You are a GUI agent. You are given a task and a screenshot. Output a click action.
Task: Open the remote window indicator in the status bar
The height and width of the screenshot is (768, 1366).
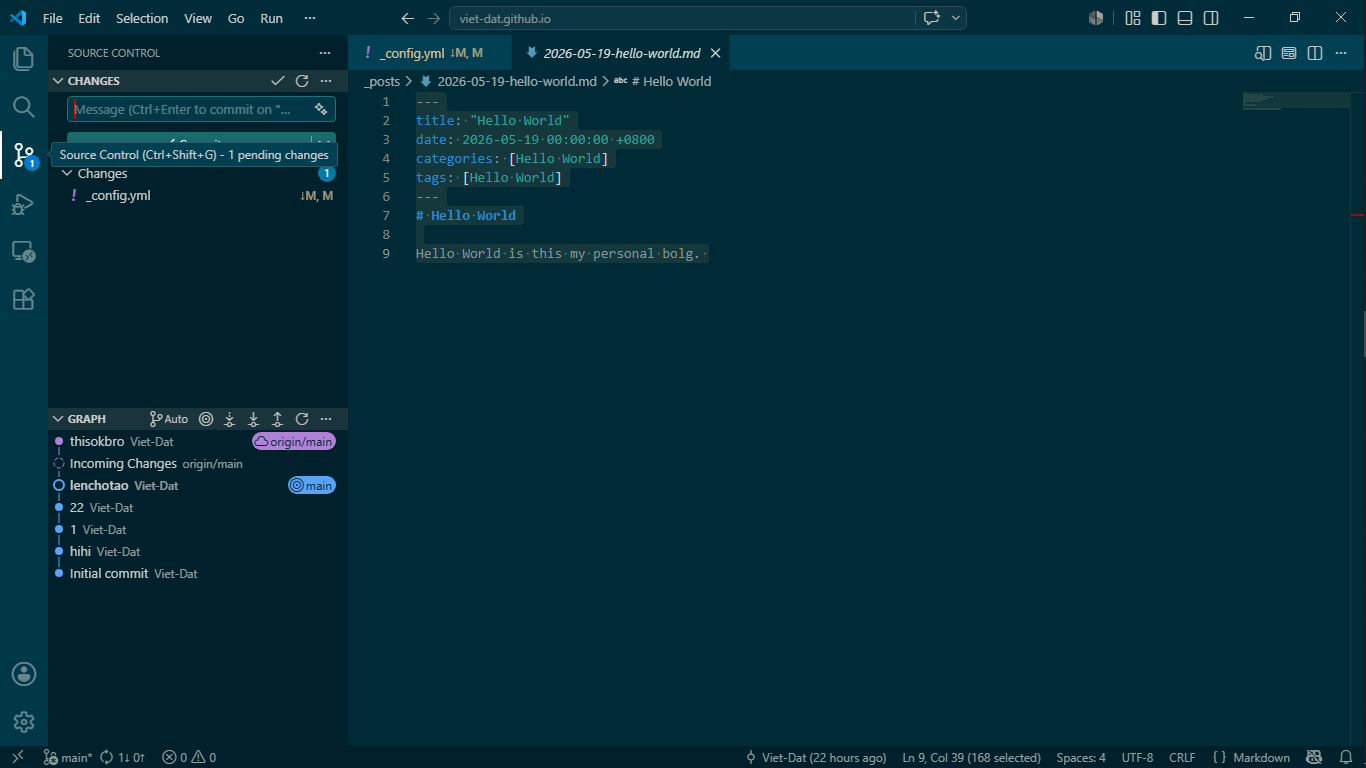pyautogui.click(x=18, y=757)
